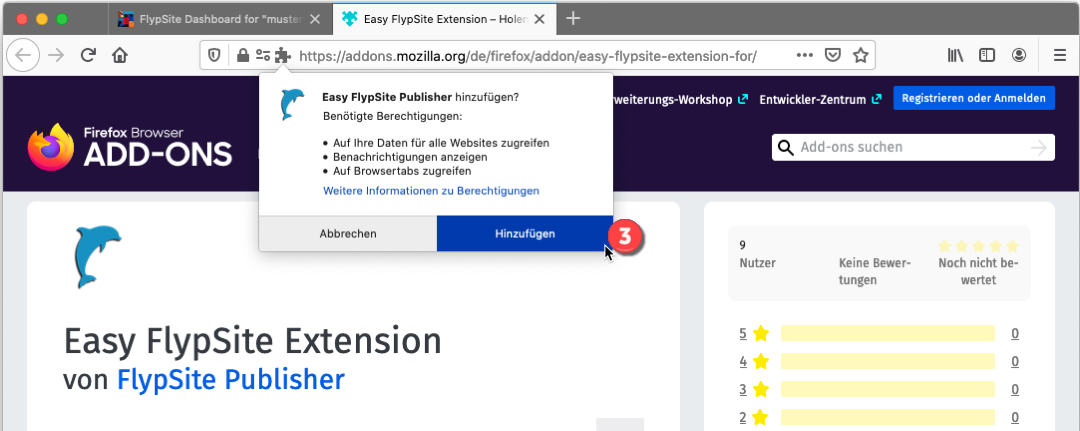Open the Entwickler-Zentrum link
The height and width of the screenshot is (431, 1080).
(820, 99)
